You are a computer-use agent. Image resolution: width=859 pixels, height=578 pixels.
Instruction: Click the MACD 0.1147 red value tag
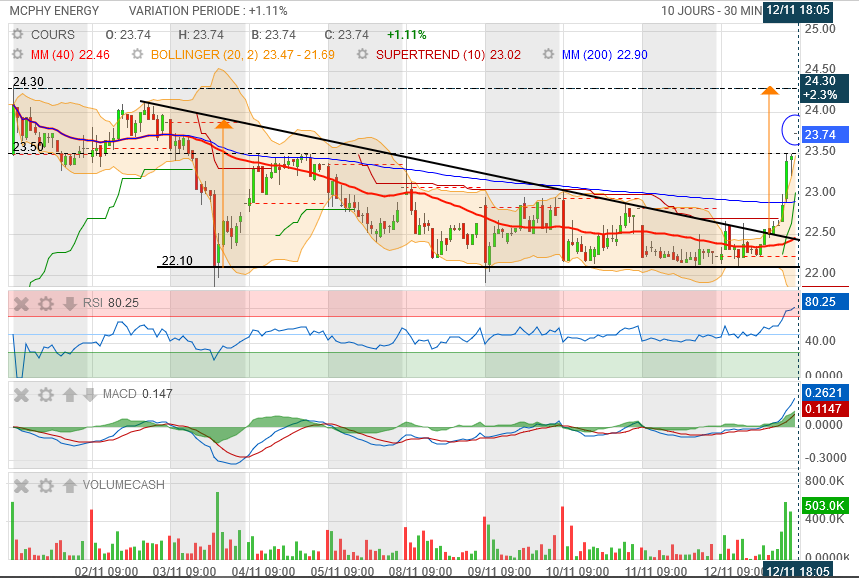click(x=824, y=408)
